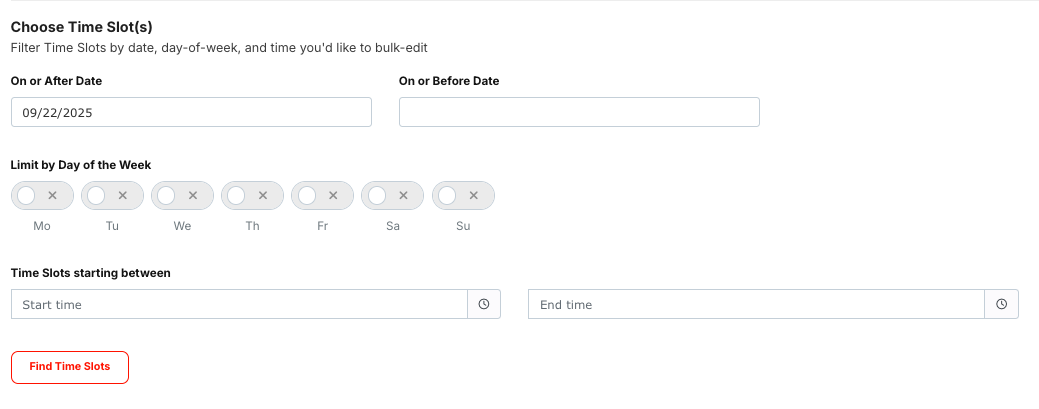Turn on the Sunday toggle
This screenshot has height=409, width=1039.
pos(463,196)
